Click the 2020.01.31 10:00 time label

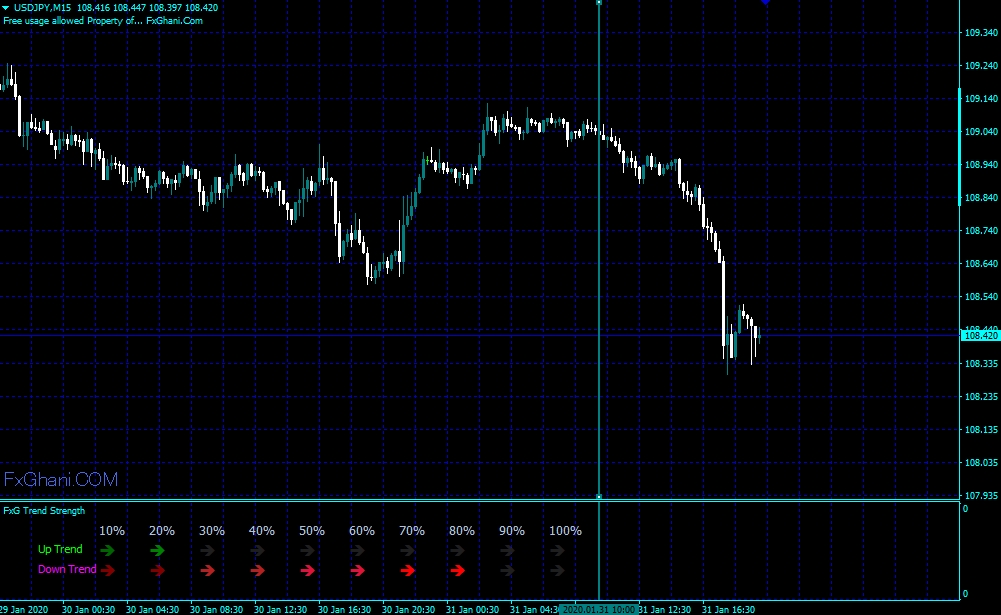pyautogui.click(x=599, y=609)
